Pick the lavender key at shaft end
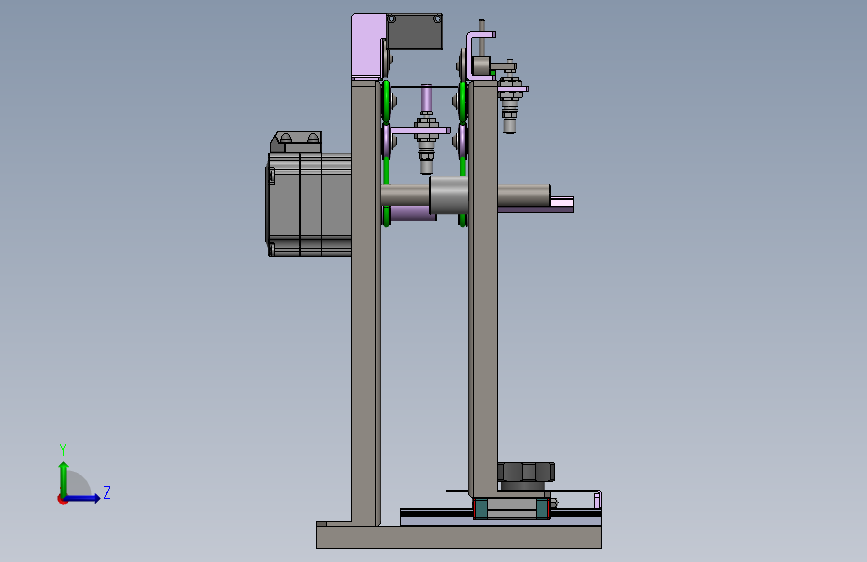The image size is (867, 562). point(561,202)
